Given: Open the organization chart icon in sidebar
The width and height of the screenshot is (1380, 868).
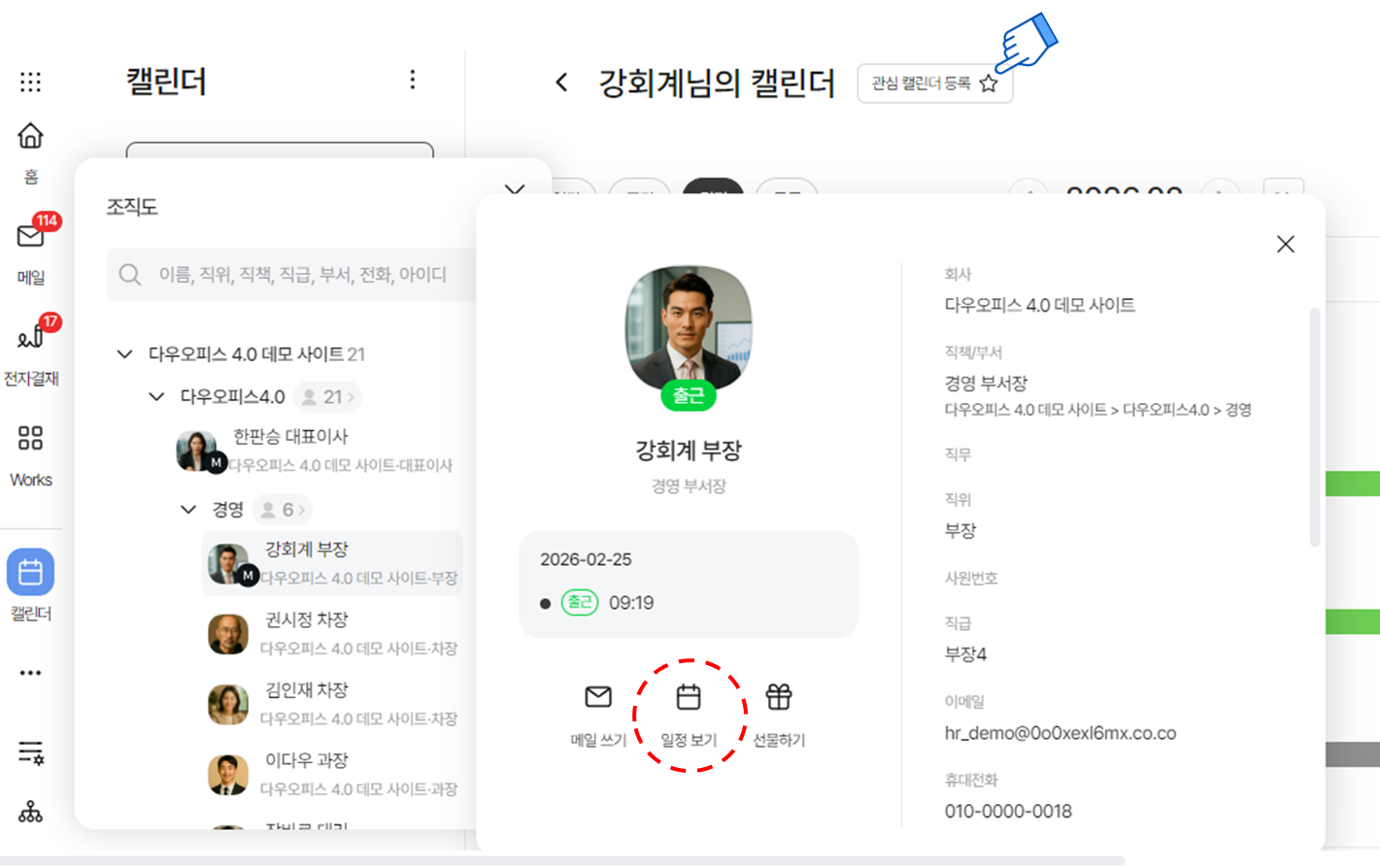Looking at the screenshot, I should [30, 812].
